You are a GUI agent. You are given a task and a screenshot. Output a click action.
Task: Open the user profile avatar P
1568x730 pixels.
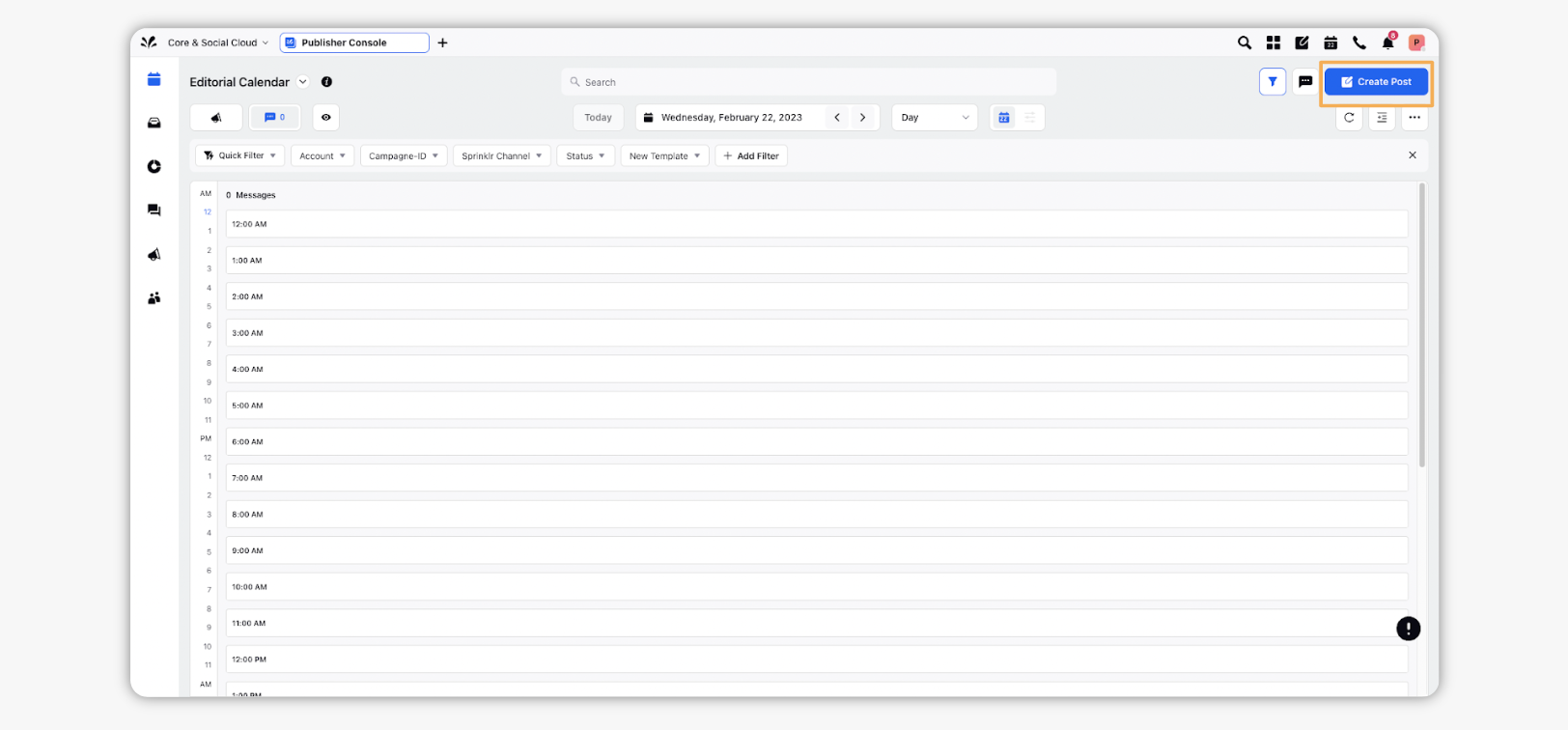(x=1416, y=42)
